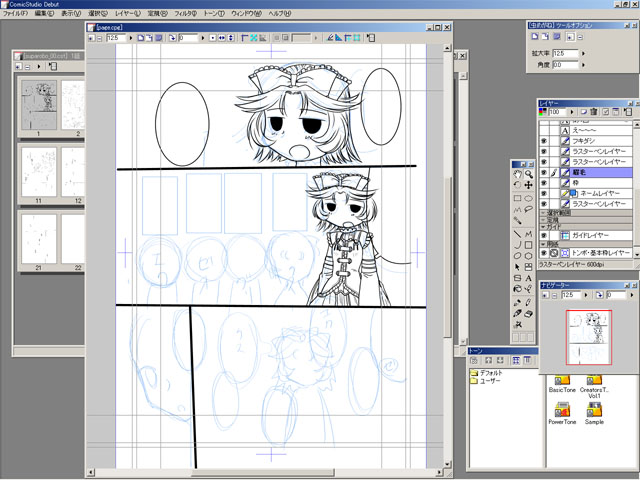
Task: Hide トンボ・基本枠レイヤー via eye icon
Action: point(544,253)
